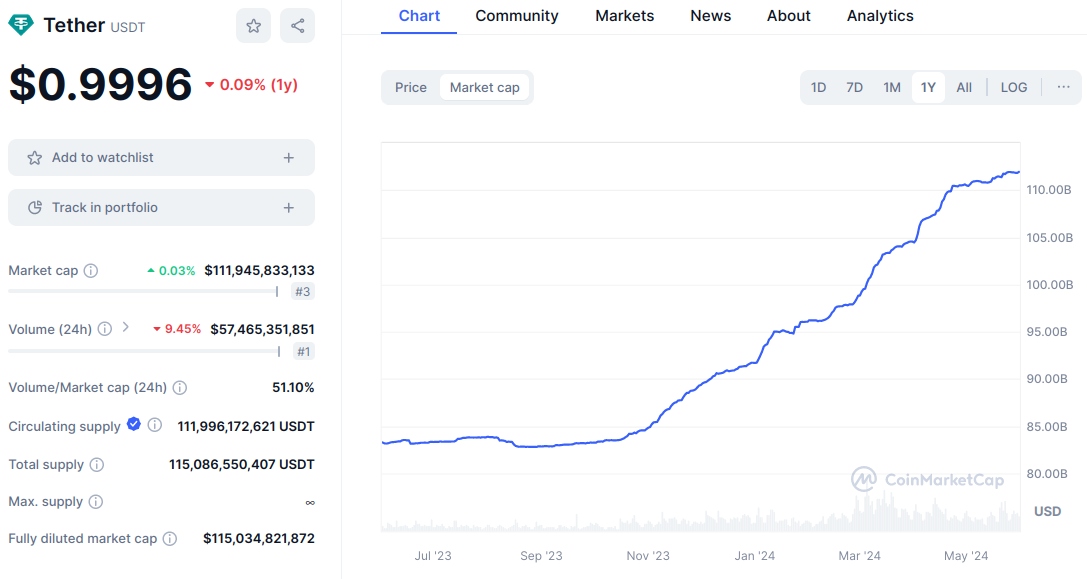The height and width of the screenshot is (579, 1087).
Task: Click the 0.09% (1y) price change
Action: coord(251,85)
